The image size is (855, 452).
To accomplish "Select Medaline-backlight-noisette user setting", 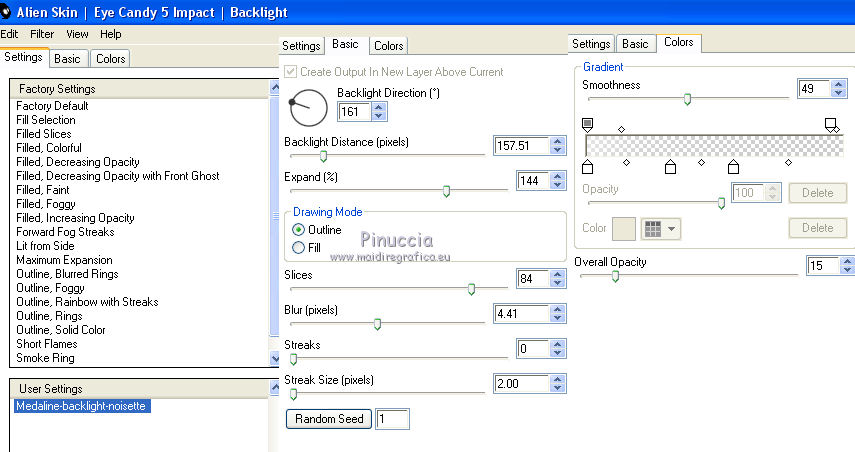I will click(81, 406).
